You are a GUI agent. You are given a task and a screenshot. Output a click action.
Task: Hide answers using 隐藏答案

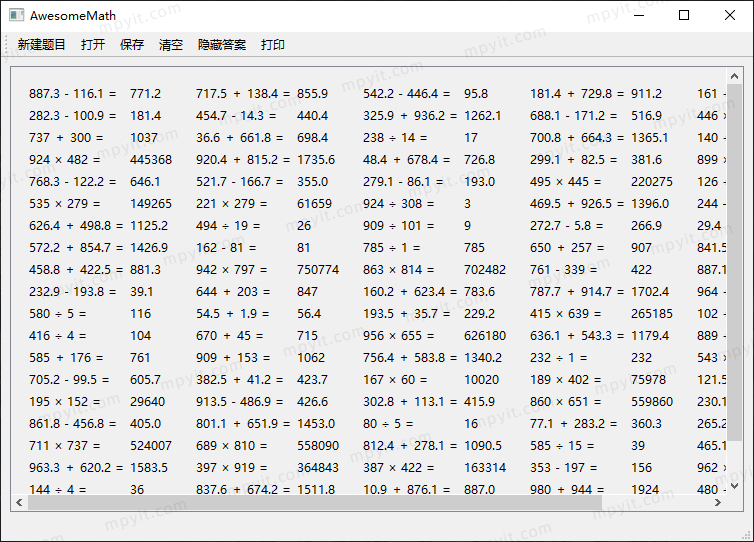(x=222, y=45)
